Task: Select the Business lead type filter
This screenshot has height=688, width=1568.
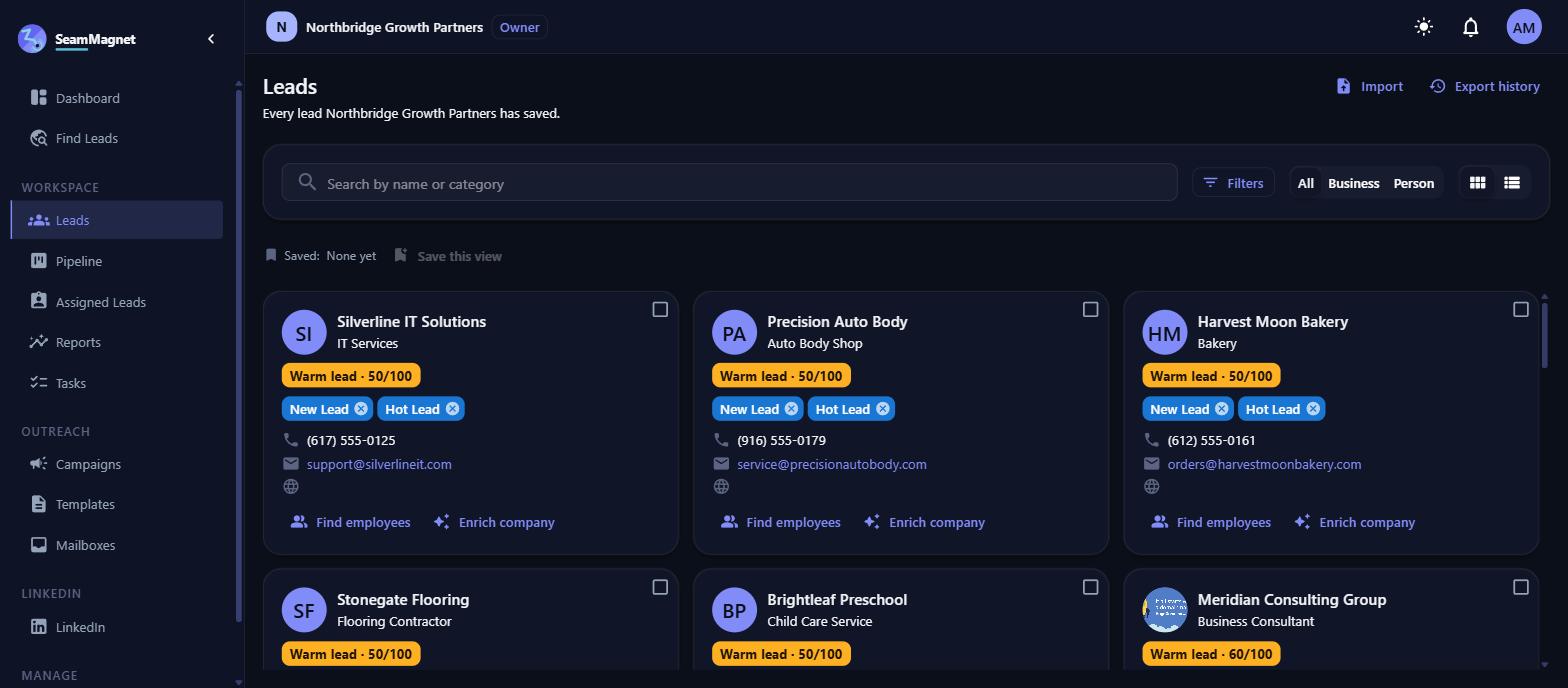Action: 1353,183
